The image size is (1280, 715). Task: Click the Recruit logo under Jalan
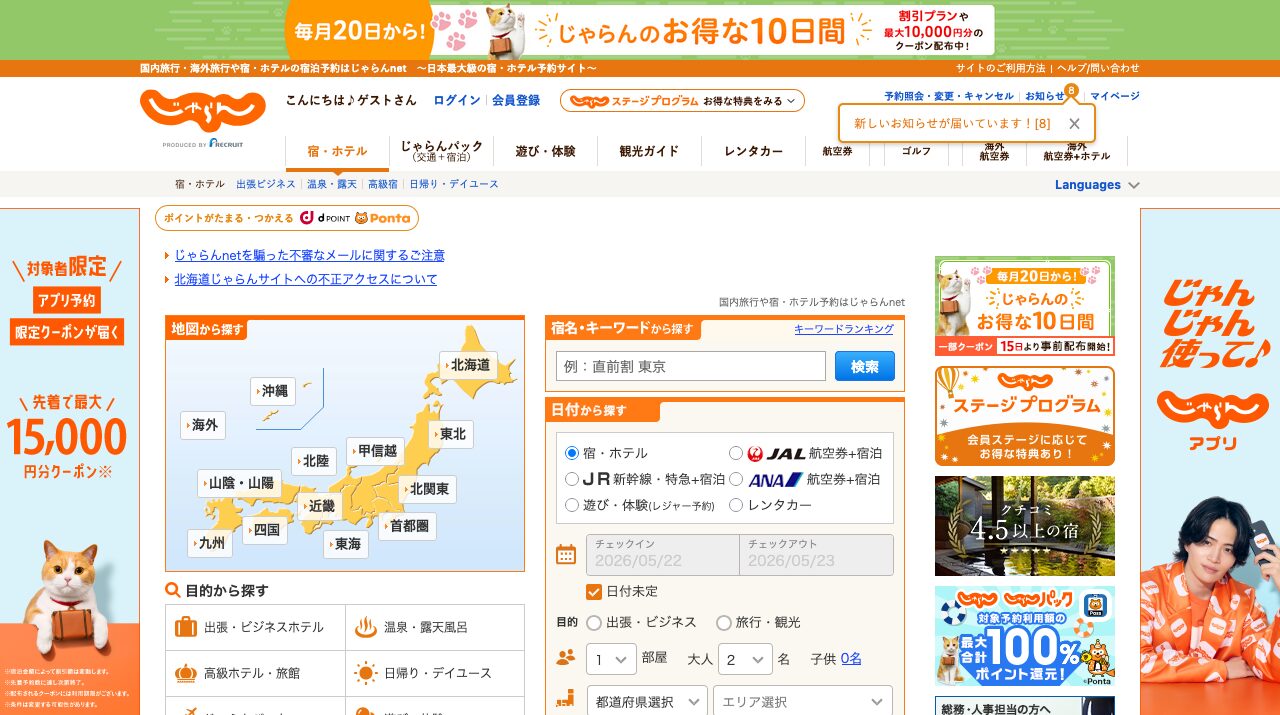click(226, 143)
